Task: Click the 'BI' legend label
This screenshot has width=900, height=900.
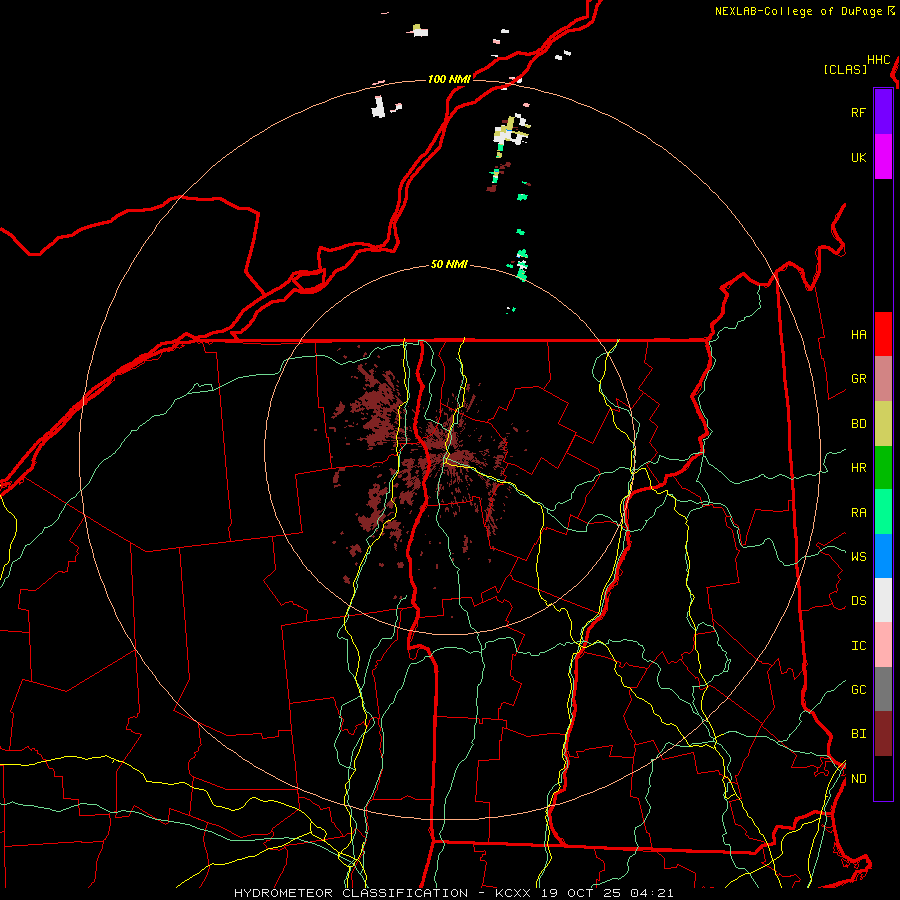Action: (x=858, y=734)
